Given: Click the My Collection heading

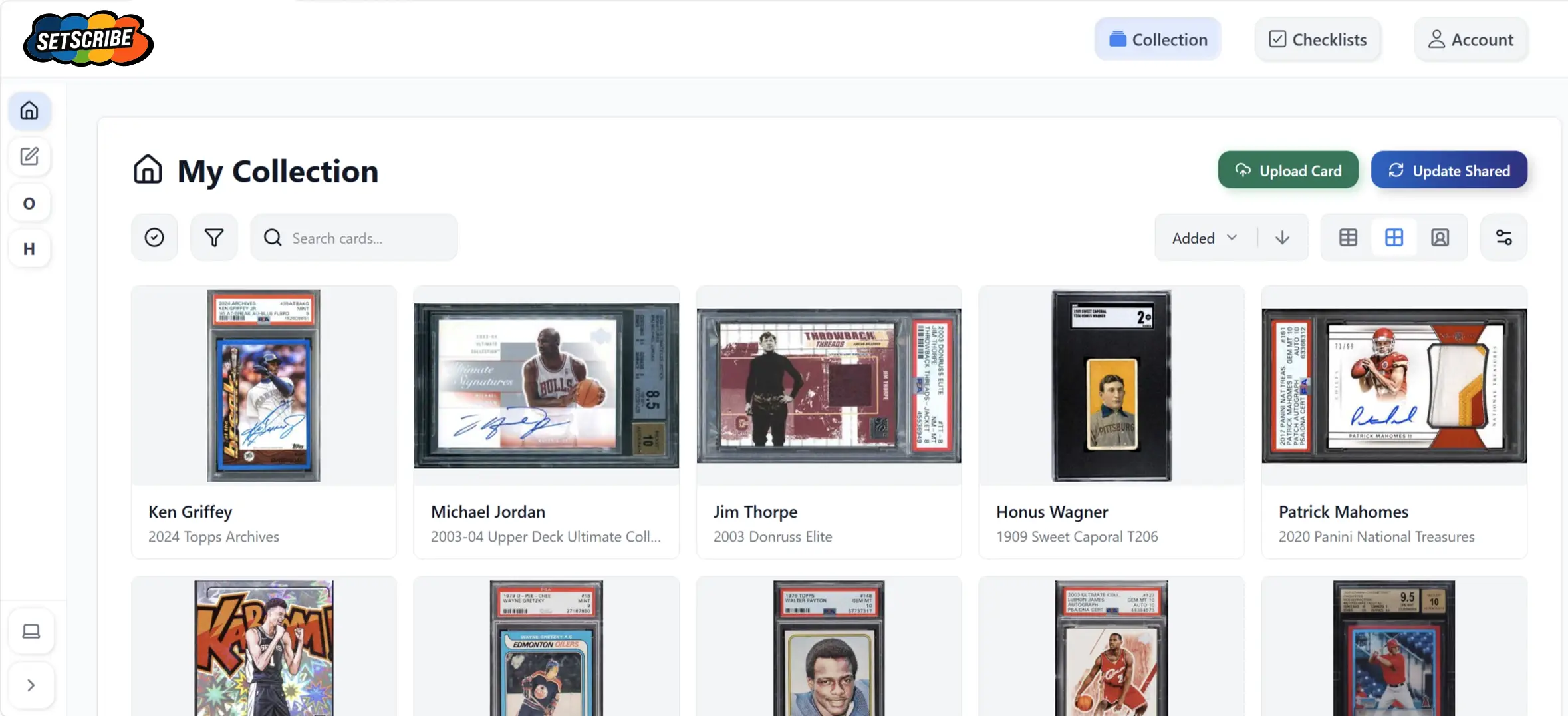Looking at the screenshot, I should pos(278,172).
